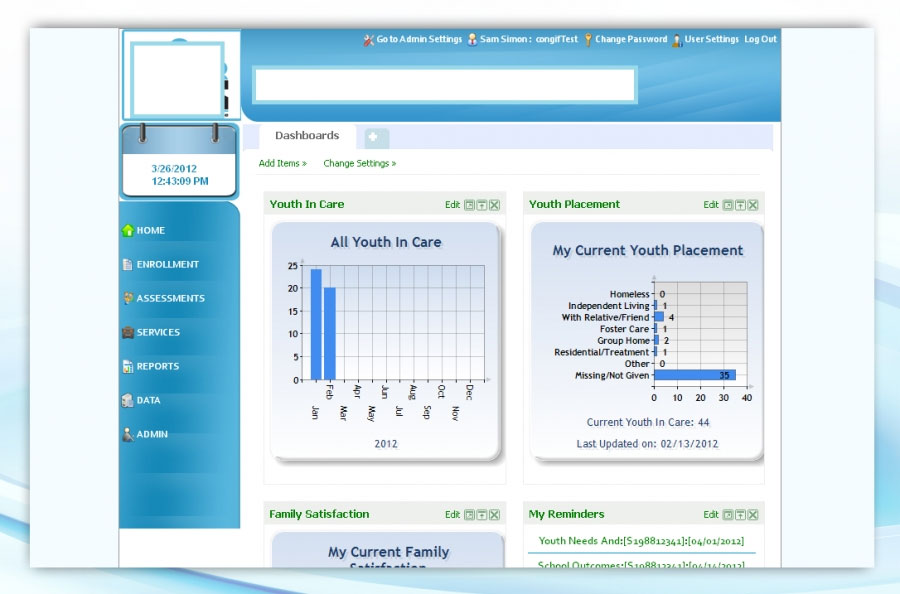Open the Youth Needs And reminder dated 04/01/2012
Image resolution: width=900 pixels, height=594 pixels.
(641, 541)
